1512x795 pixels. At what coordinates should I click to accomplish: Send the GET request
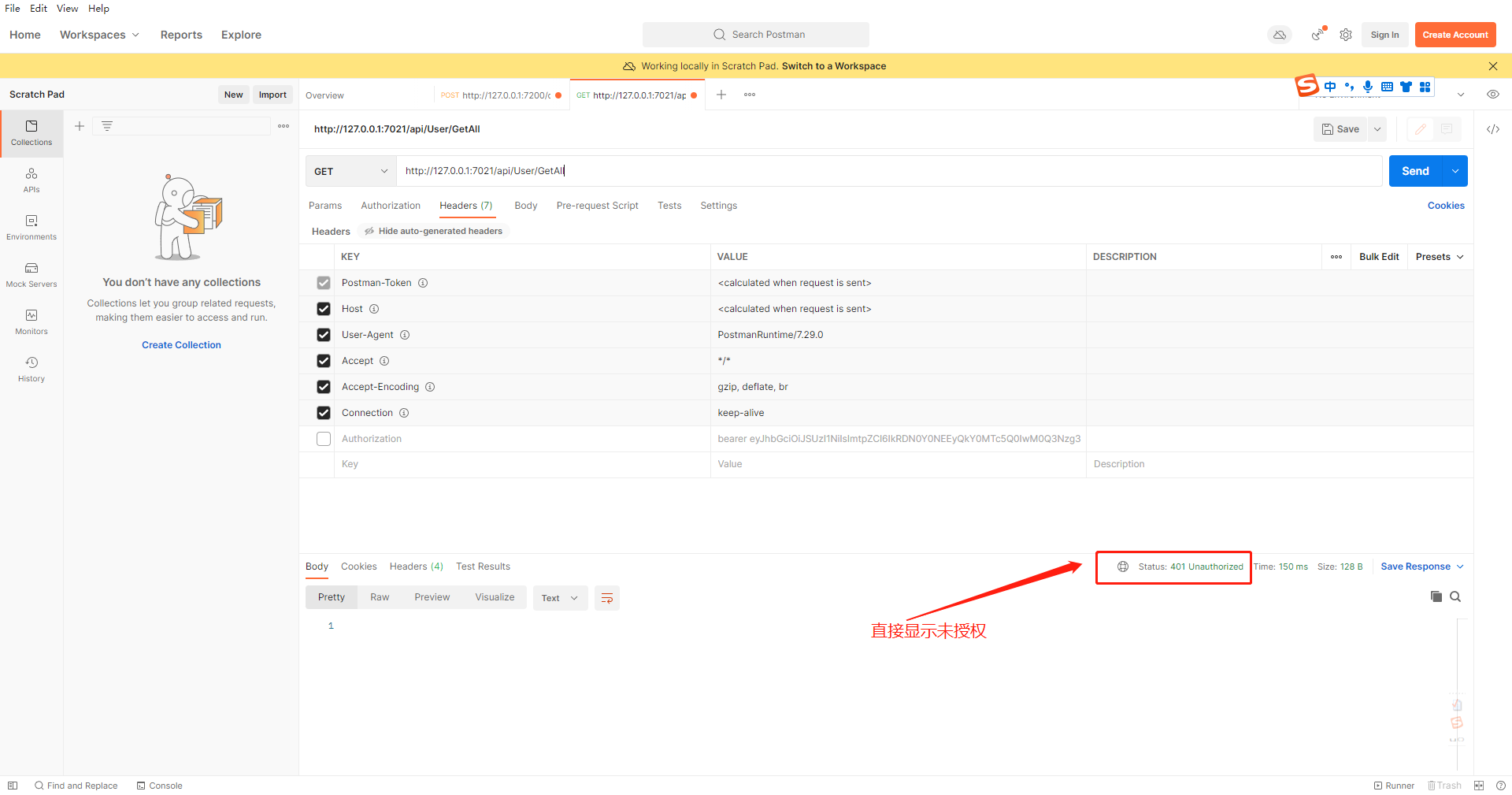pyautogui.click(x=1415, y=171)
